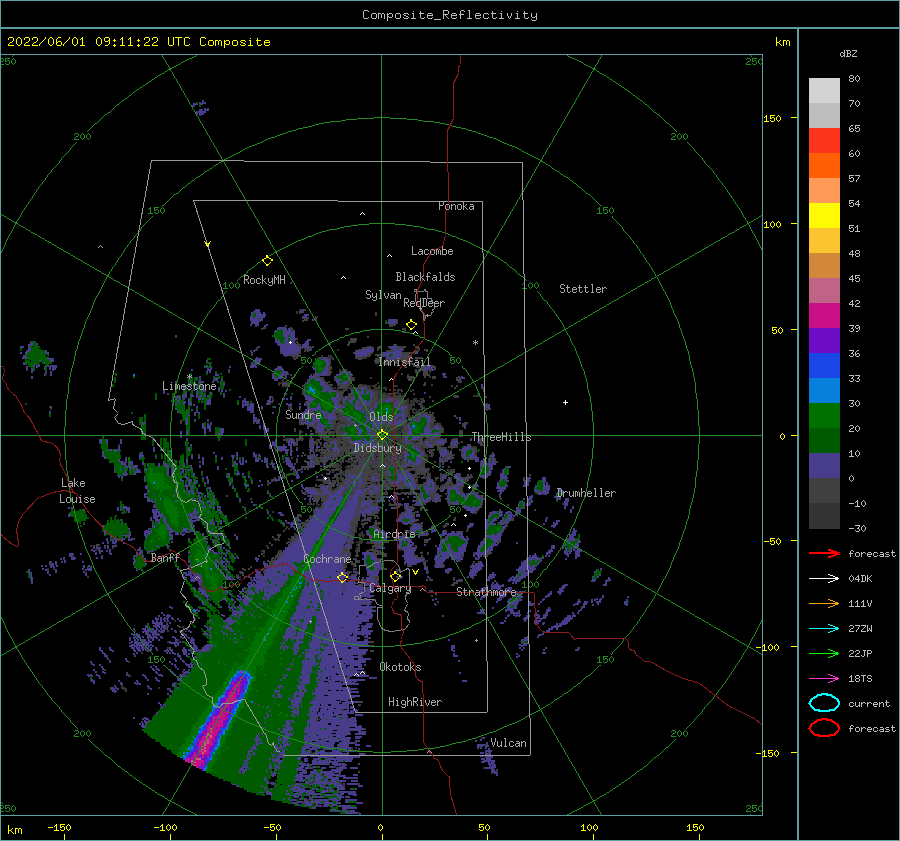Click the yellow diamond marker above Calgary
Screen dimensions: 900x841
pyautogui.click(x=395, y=576)
